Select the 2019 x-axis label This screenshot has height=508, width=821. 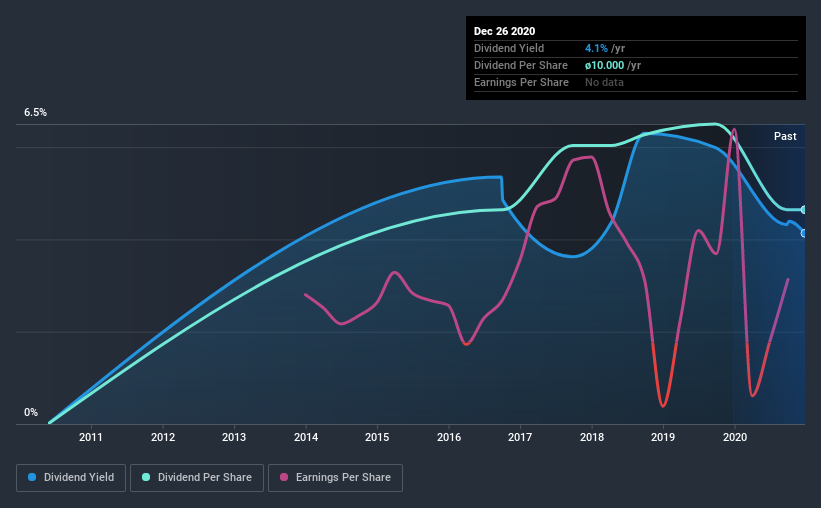pos(663,437)
